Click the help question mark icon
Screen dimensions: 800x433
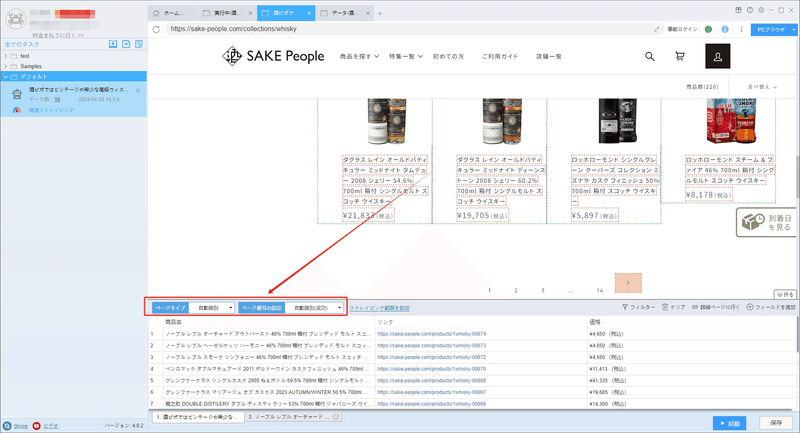tap(749, 10)
